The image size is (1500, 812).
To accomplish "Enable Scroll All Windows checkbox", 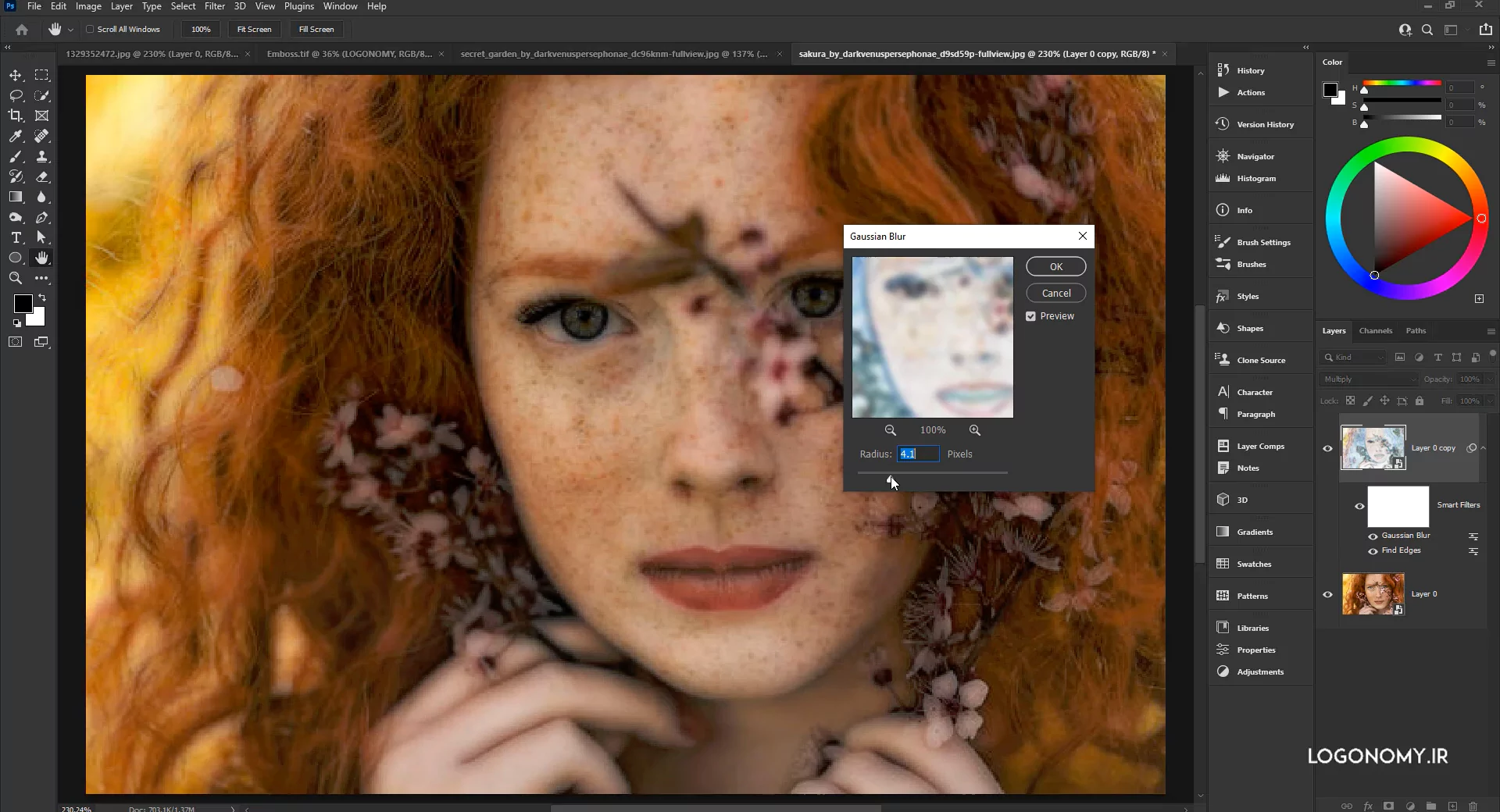I will (90, 30).
